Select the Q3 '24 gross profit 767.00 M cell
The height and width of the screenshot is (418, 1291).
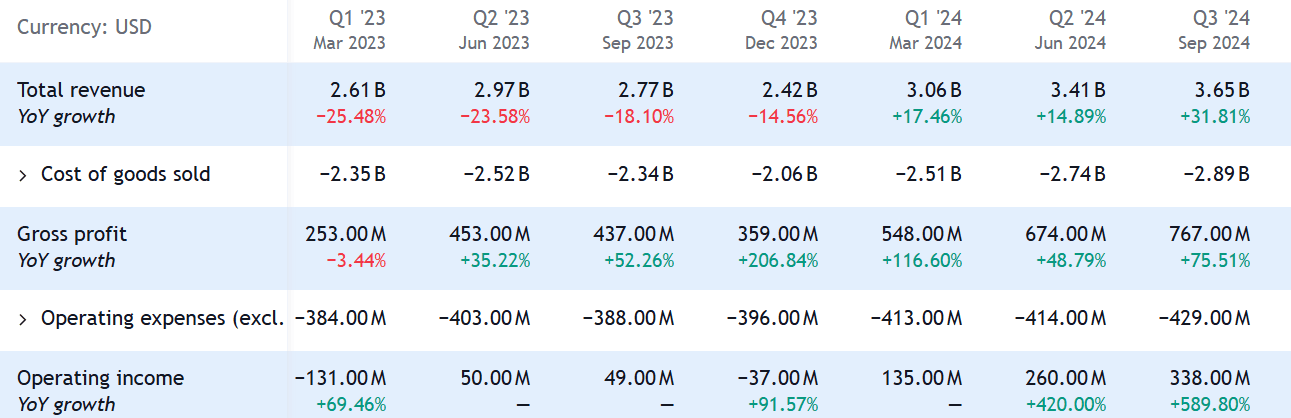point(1207,234)
